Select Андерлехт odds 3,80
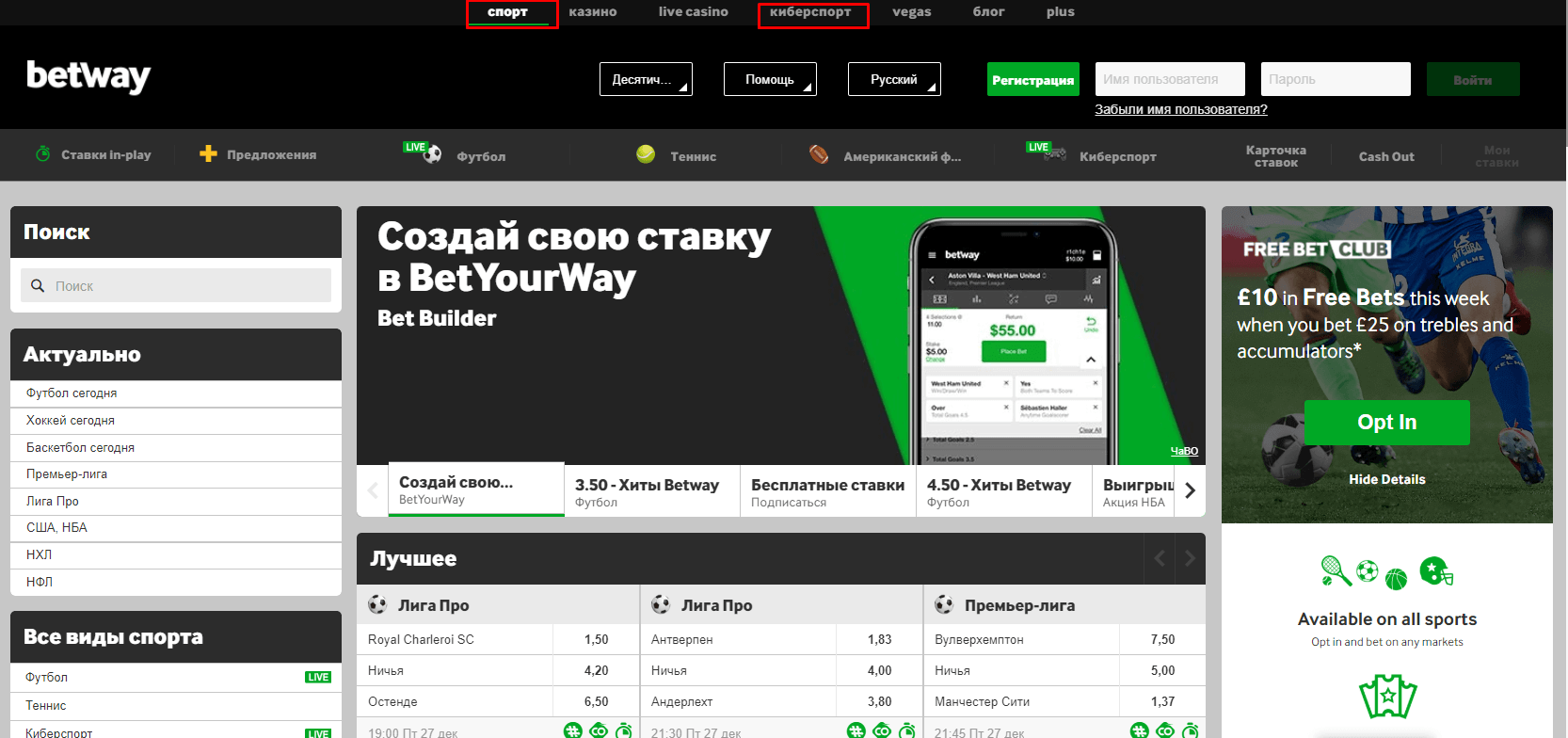 click(x=879, y=701)
